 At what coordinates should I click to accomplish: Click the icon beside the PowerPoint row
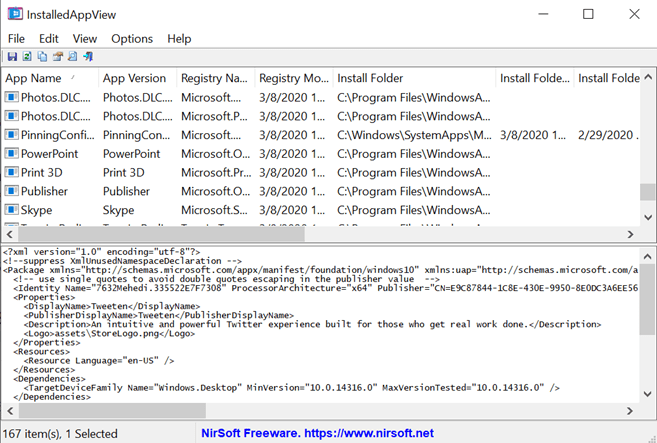pyautogui.click(x=11, y=153)
